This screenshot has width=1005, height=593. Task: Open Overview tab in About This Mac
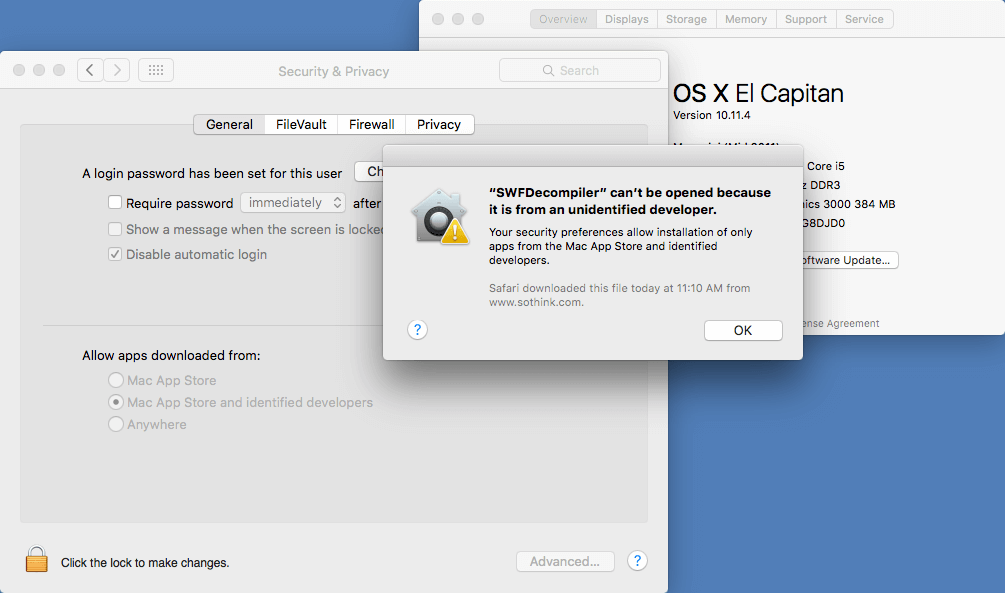pyautogui.click(x=563, y=19)
